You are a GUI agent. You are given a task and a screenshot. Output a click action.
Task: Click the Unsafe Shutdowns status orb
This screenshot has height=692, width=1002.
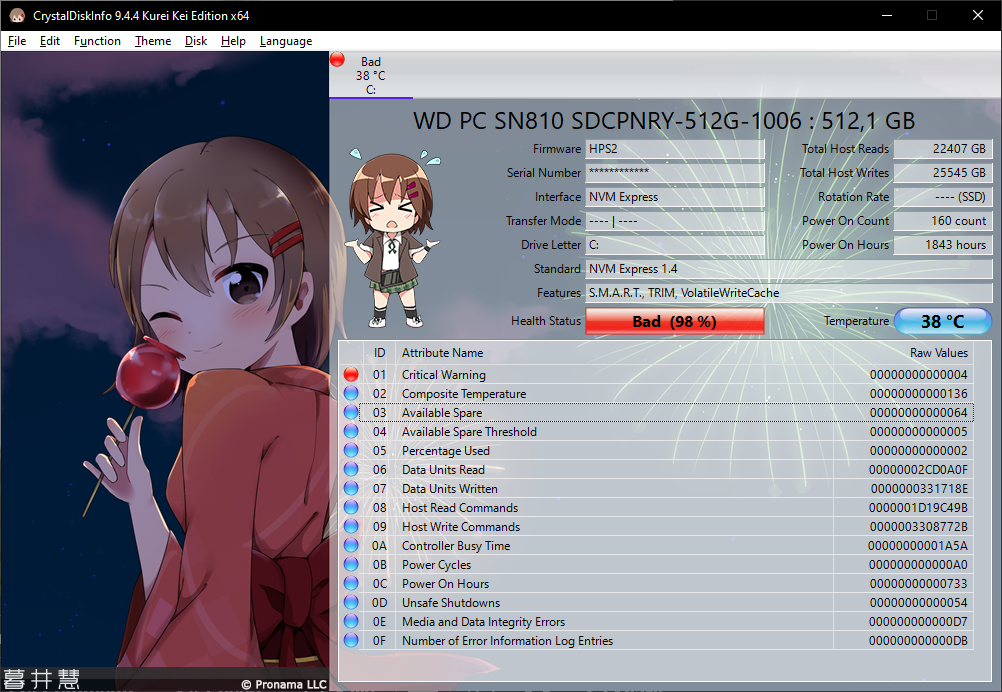351,602
